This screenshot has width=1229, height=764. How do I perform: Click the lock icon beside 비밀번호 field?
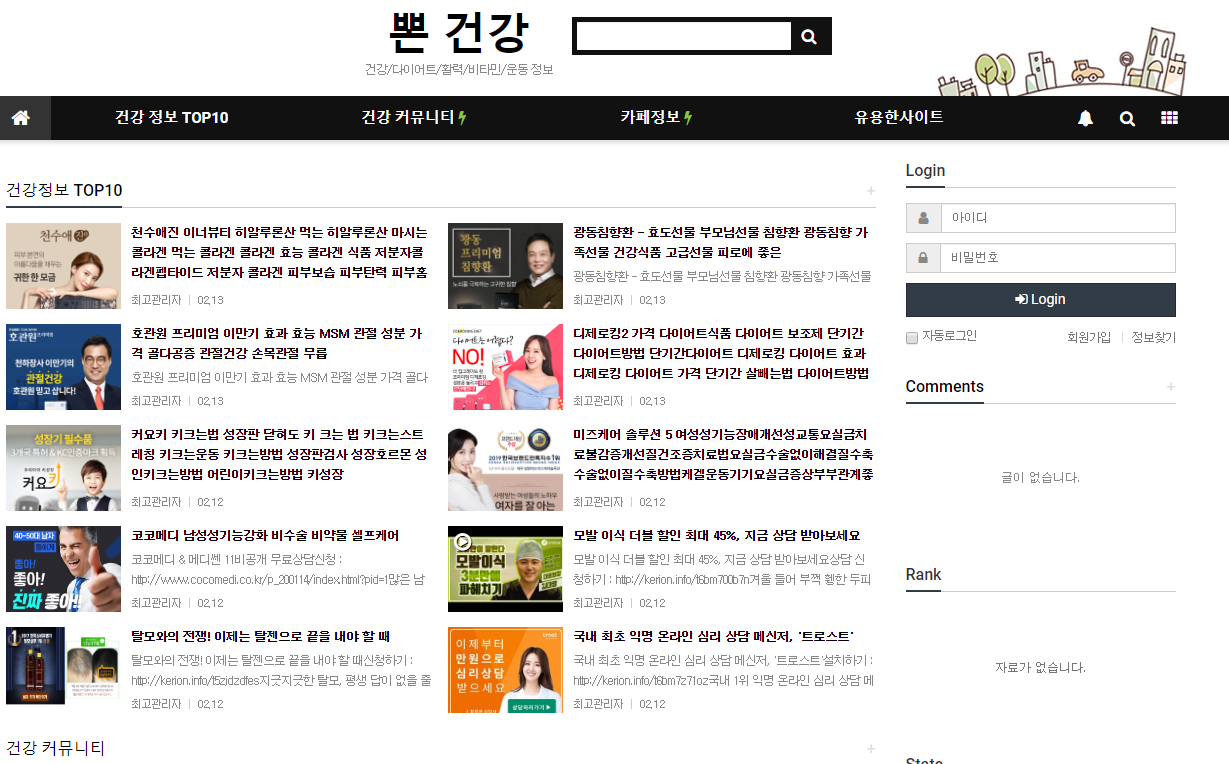923,258
